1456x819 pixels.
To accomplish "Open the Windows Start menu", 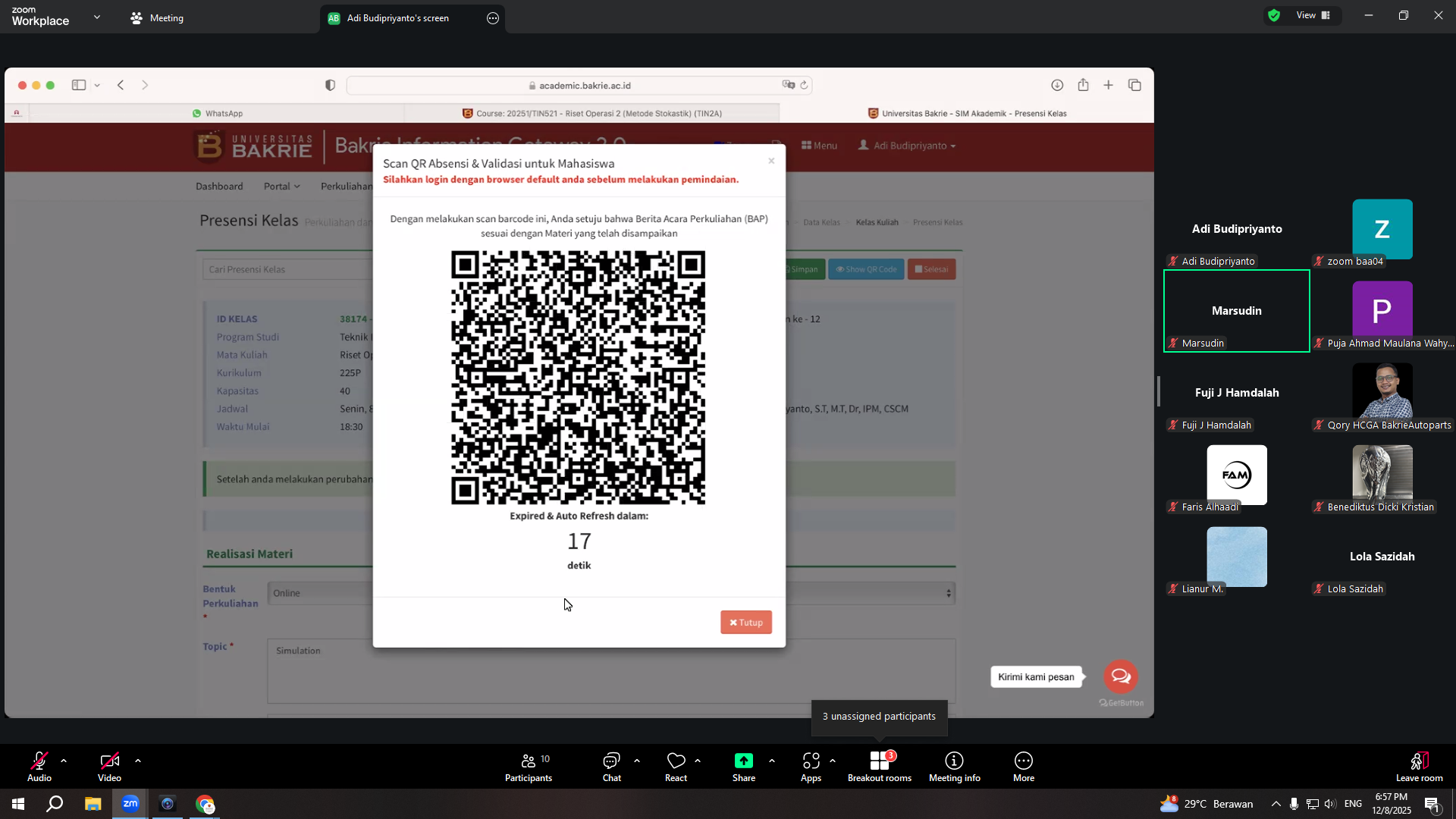I will [18, 804].
